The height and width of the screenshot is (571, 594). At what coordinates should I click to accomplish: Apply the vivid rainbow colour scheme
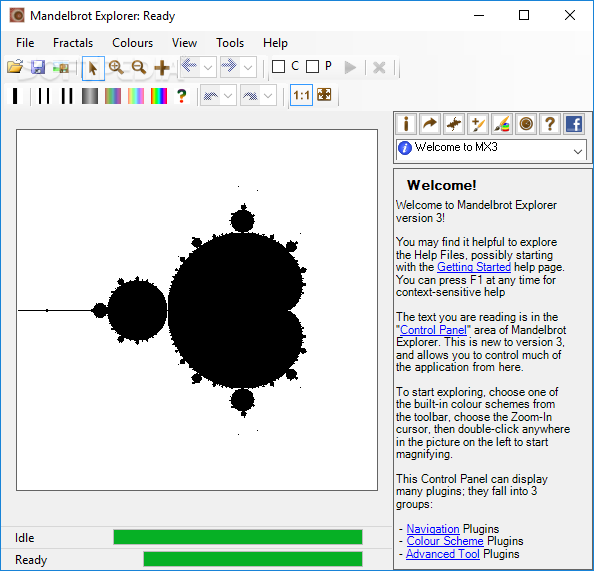(x=159, y=96)
